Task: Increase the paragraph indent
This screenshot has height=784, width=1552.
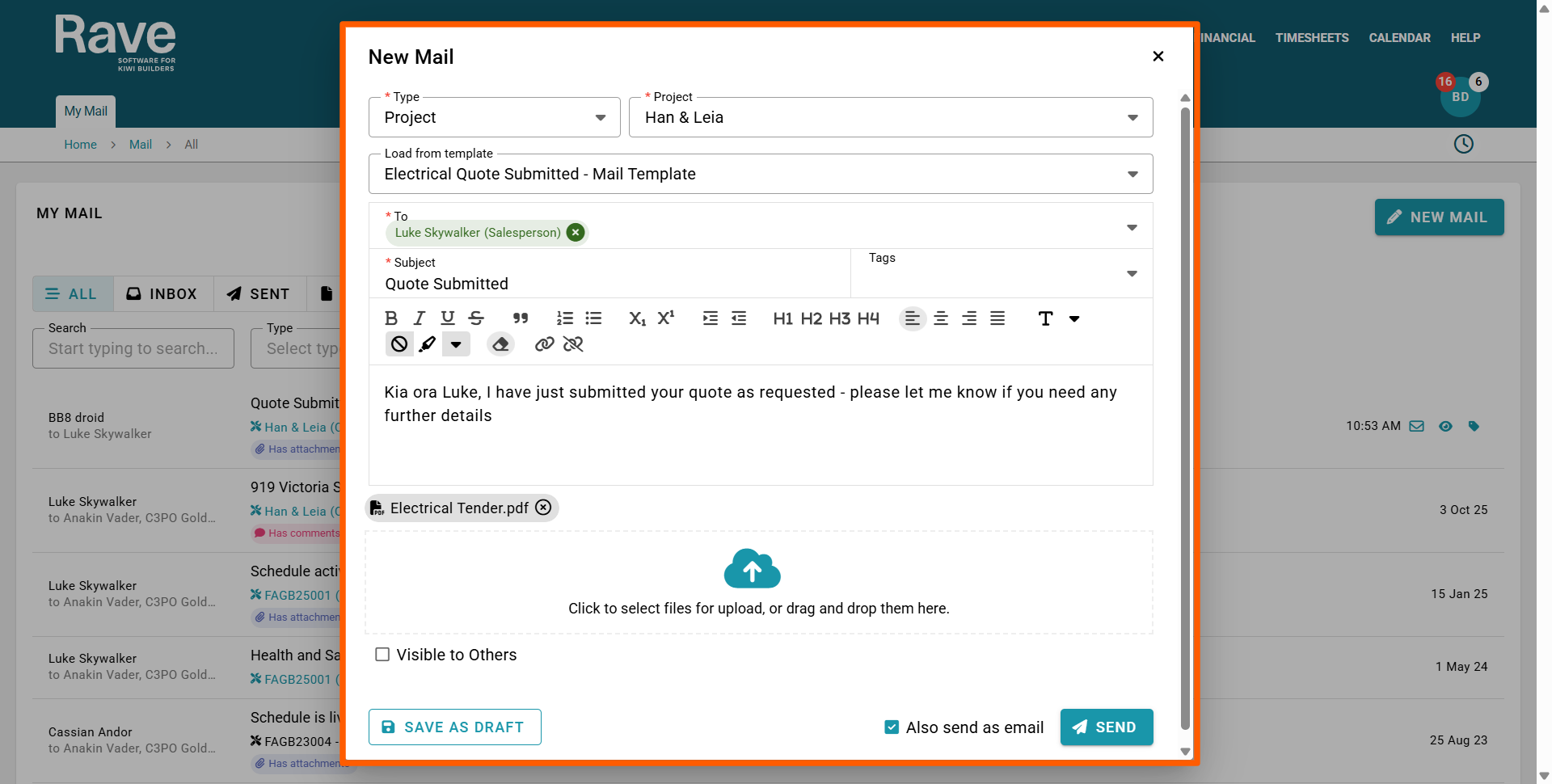Action: (x=711, y=318)
